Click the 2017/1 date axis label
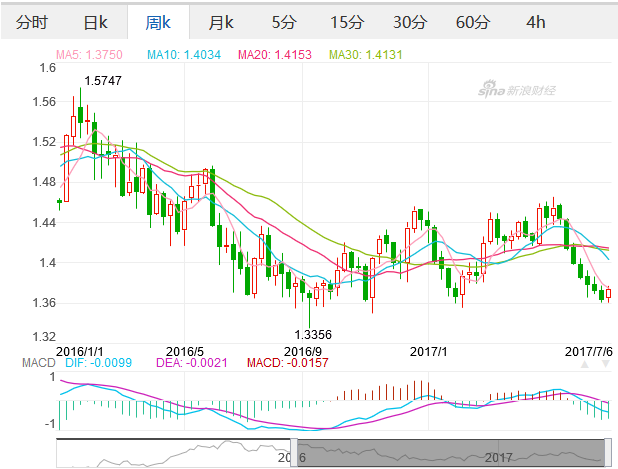 [428, 351]
